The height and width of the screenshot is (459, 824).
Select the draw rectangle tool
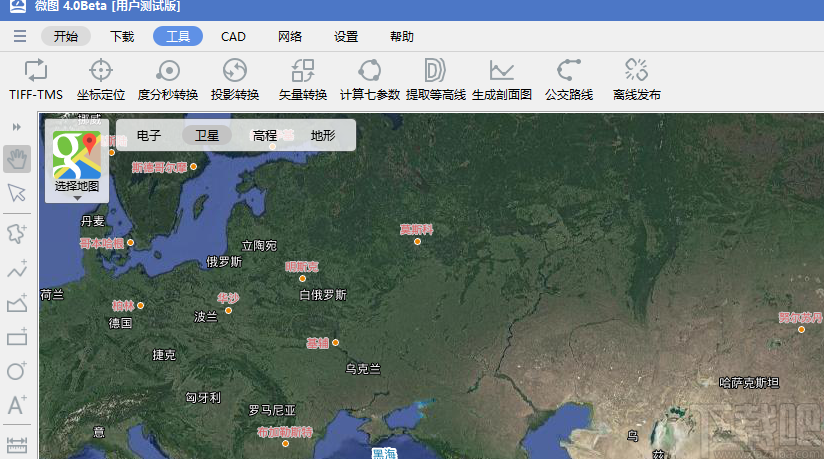click(x=17, y=337)
